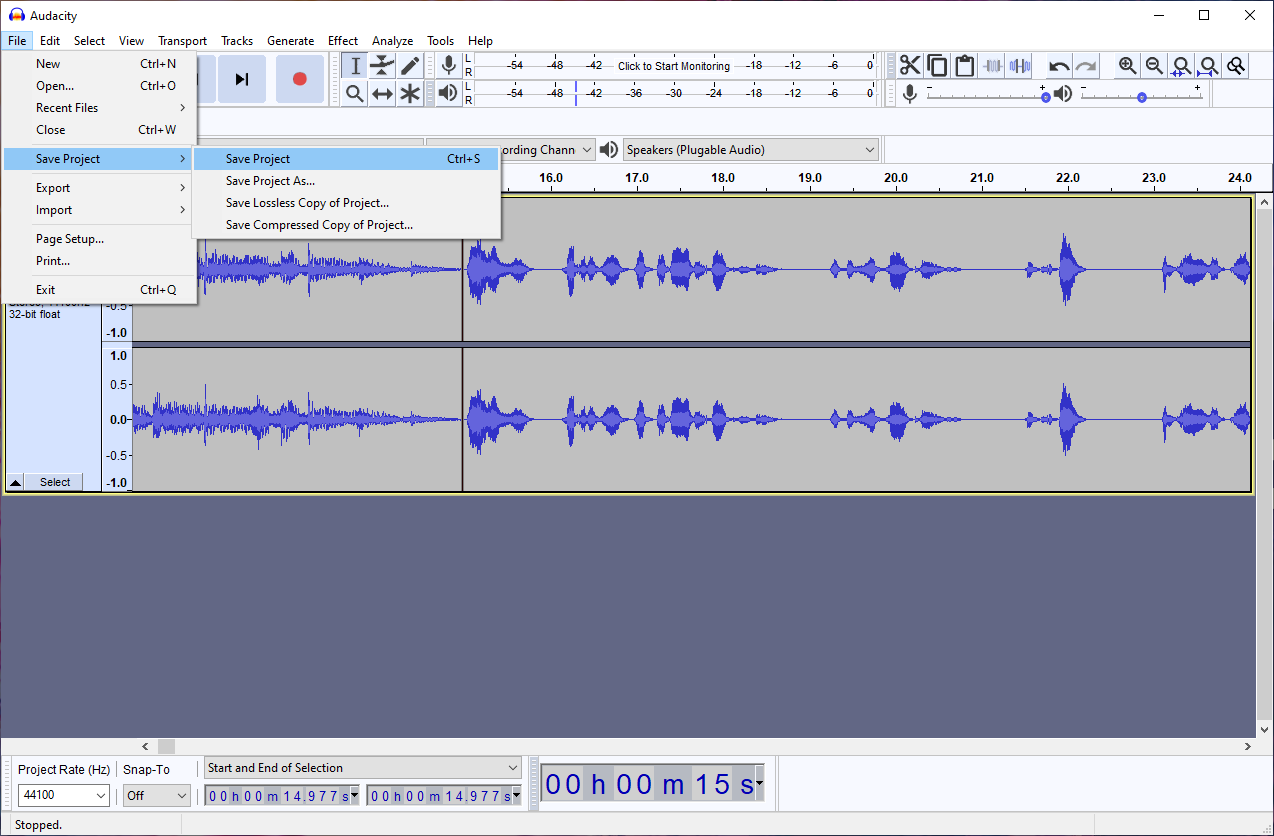1274x836 pixels.
Task: Click the timeline ruler at 20.0 seconds
Action: (x=896, y=178)
